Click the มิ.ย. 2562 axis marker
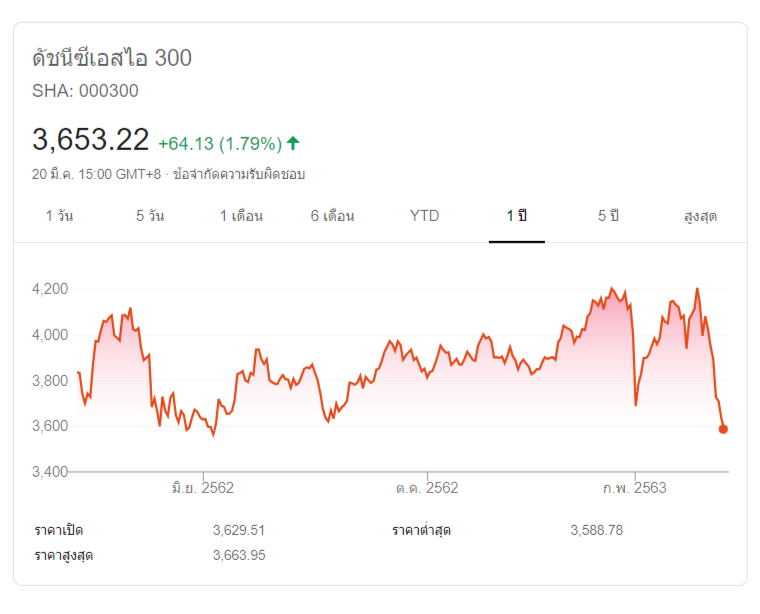The height and width of the screenshot is (614, 760). (x=202, y=488)
